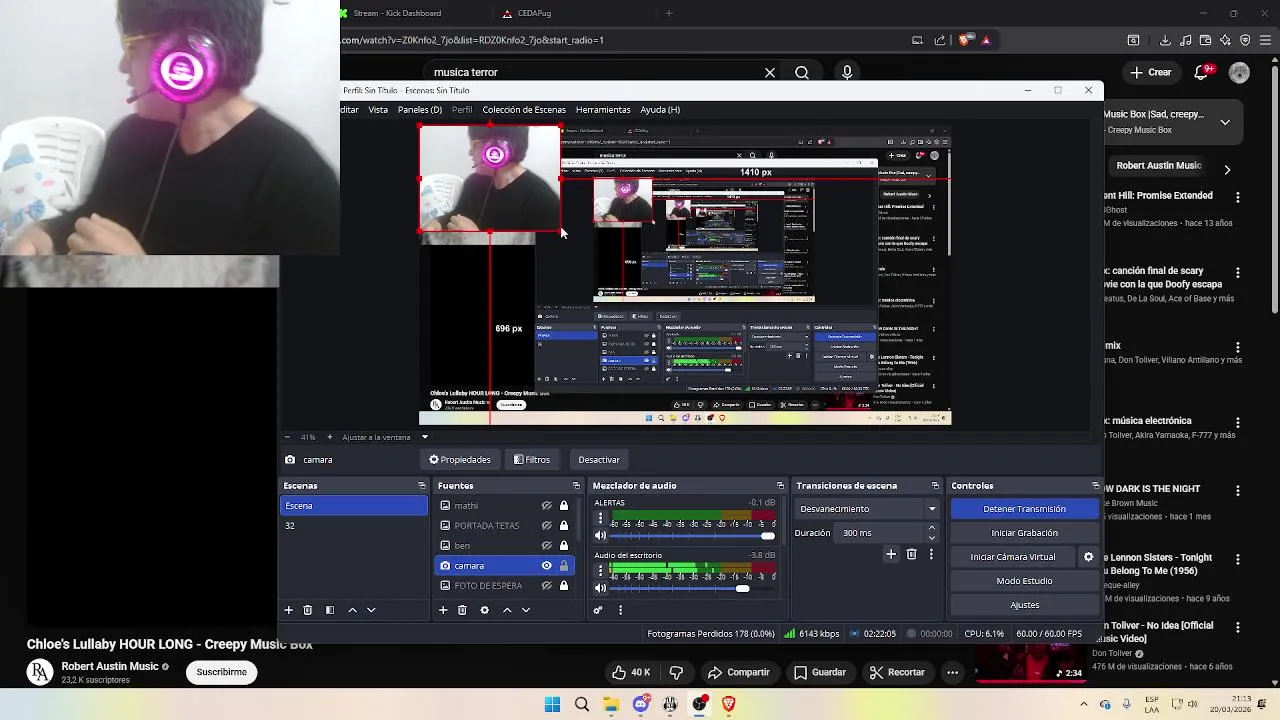The height and width of the screenshot is (720, 1280).
Task: Hide the camara source via eye icon
Action: (547, 566)
